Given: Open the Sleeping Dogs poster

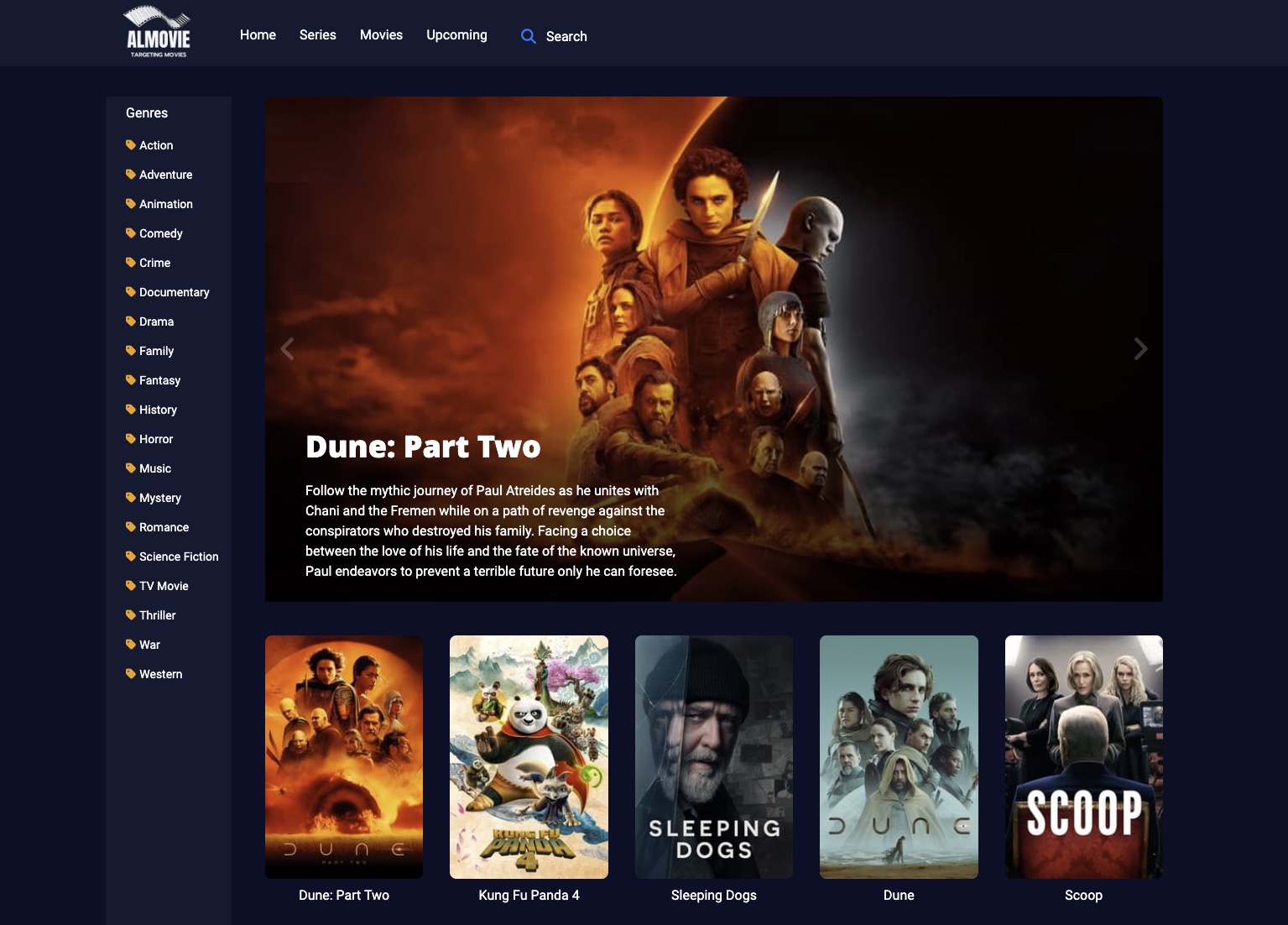Looking at the screenshot, I should pyautogui.click(x=714, y=757).
